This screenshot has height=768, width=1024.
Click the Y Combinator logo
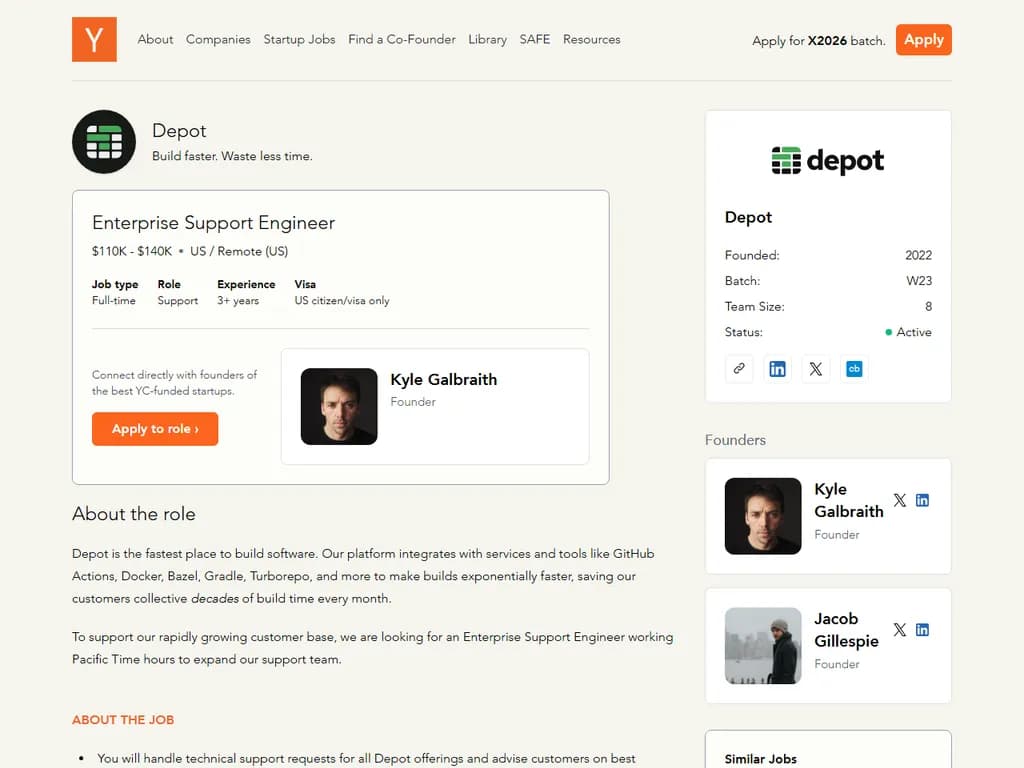[94, 40]
